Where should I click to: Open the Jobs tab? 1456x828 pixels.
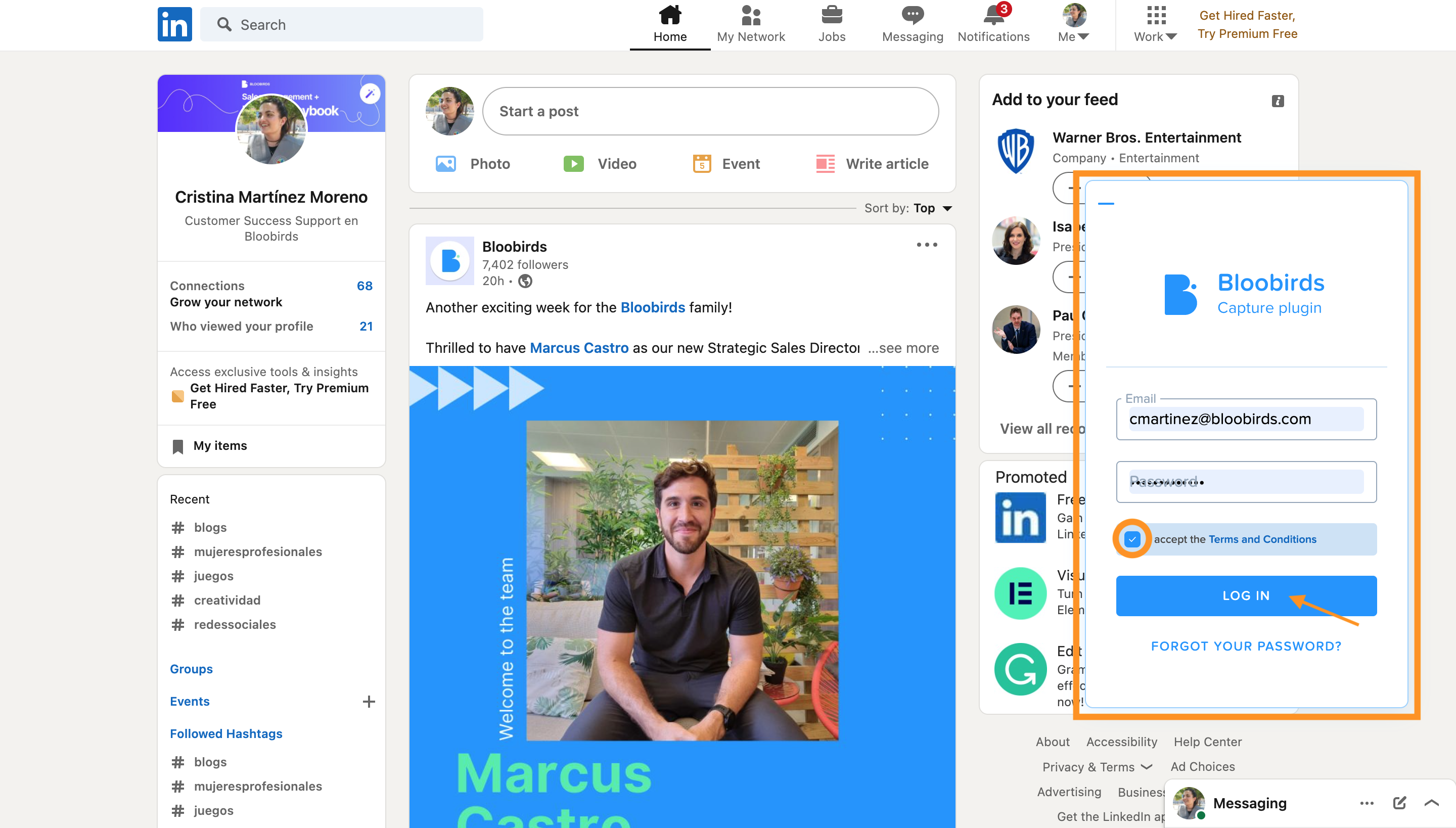pos(832,24)
